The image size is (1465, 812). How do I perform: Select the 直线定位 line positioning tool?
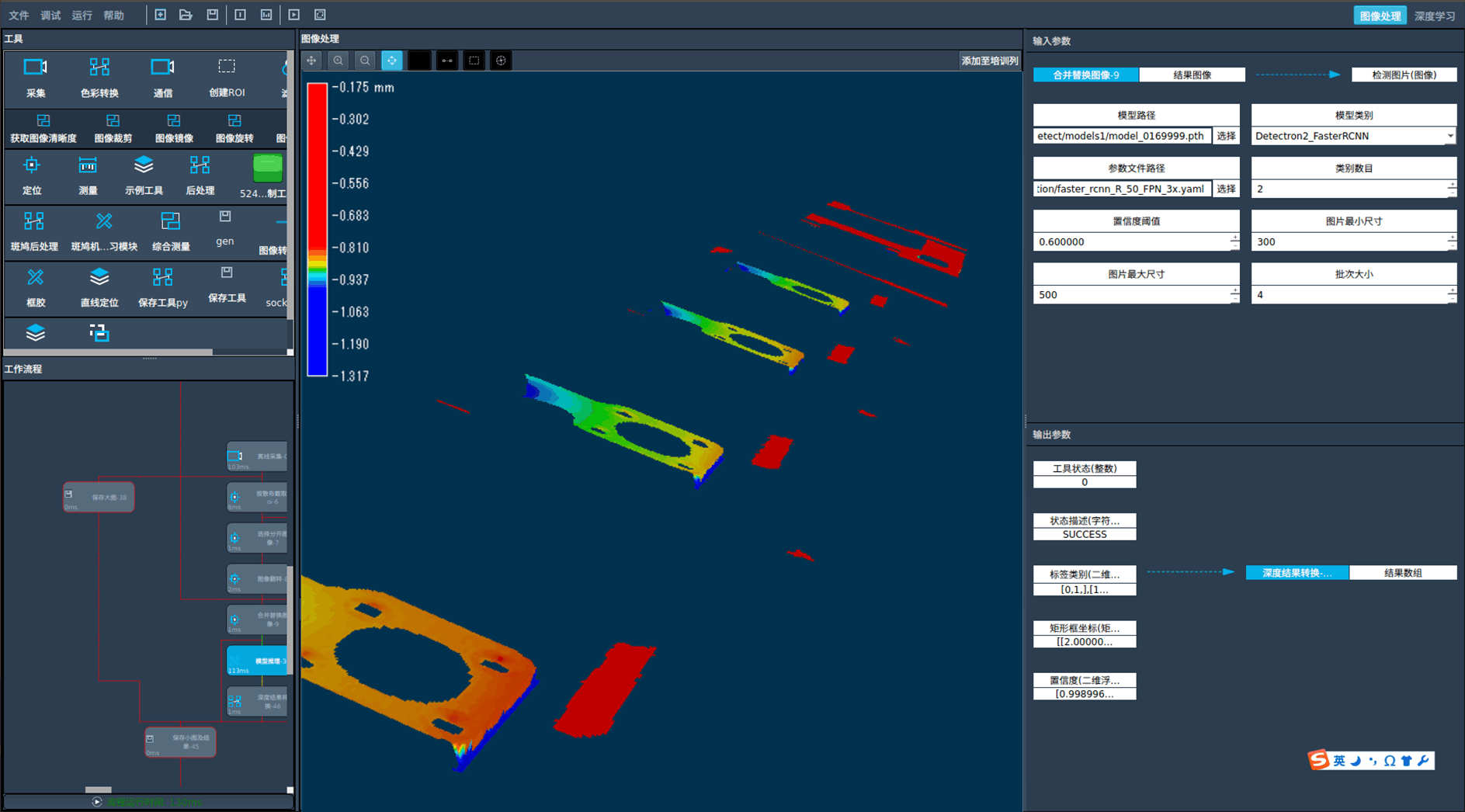click(x=99, y=286)
